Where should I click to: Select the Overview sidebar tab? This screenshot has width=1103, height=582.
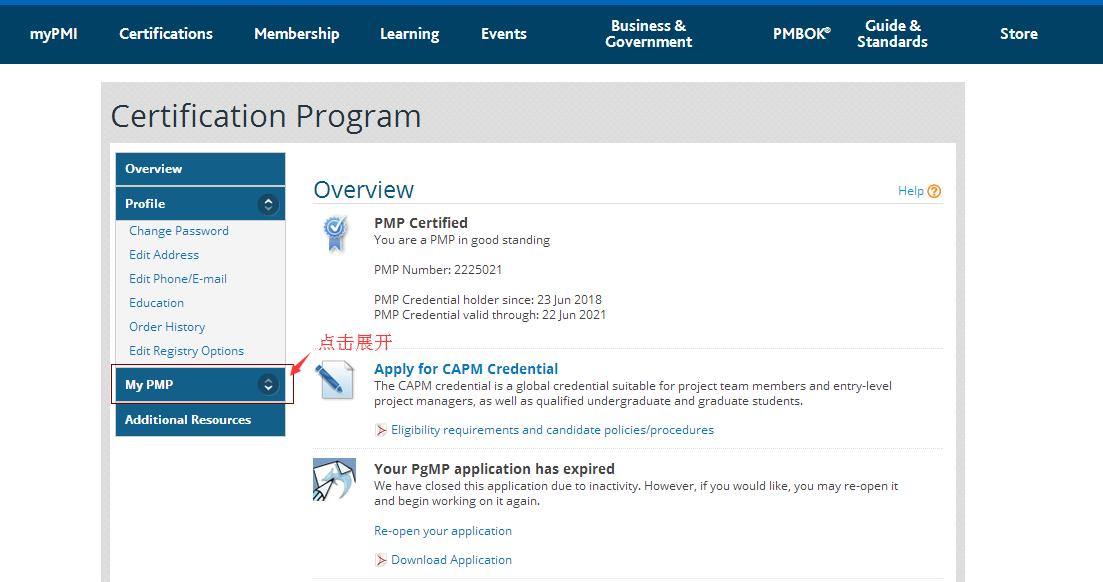point(200,169)
